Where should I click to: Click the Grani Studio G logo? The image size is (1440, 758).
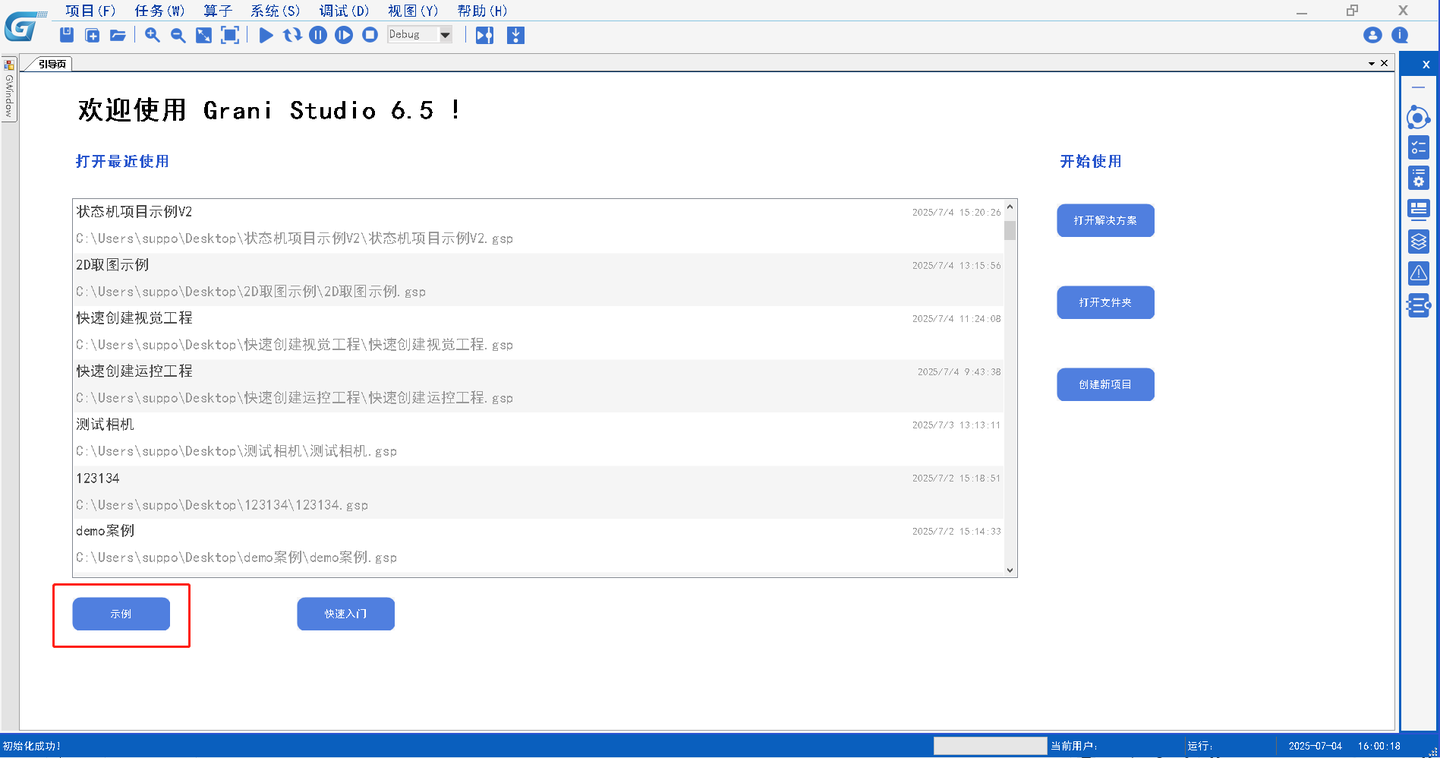tap(26, 25)
